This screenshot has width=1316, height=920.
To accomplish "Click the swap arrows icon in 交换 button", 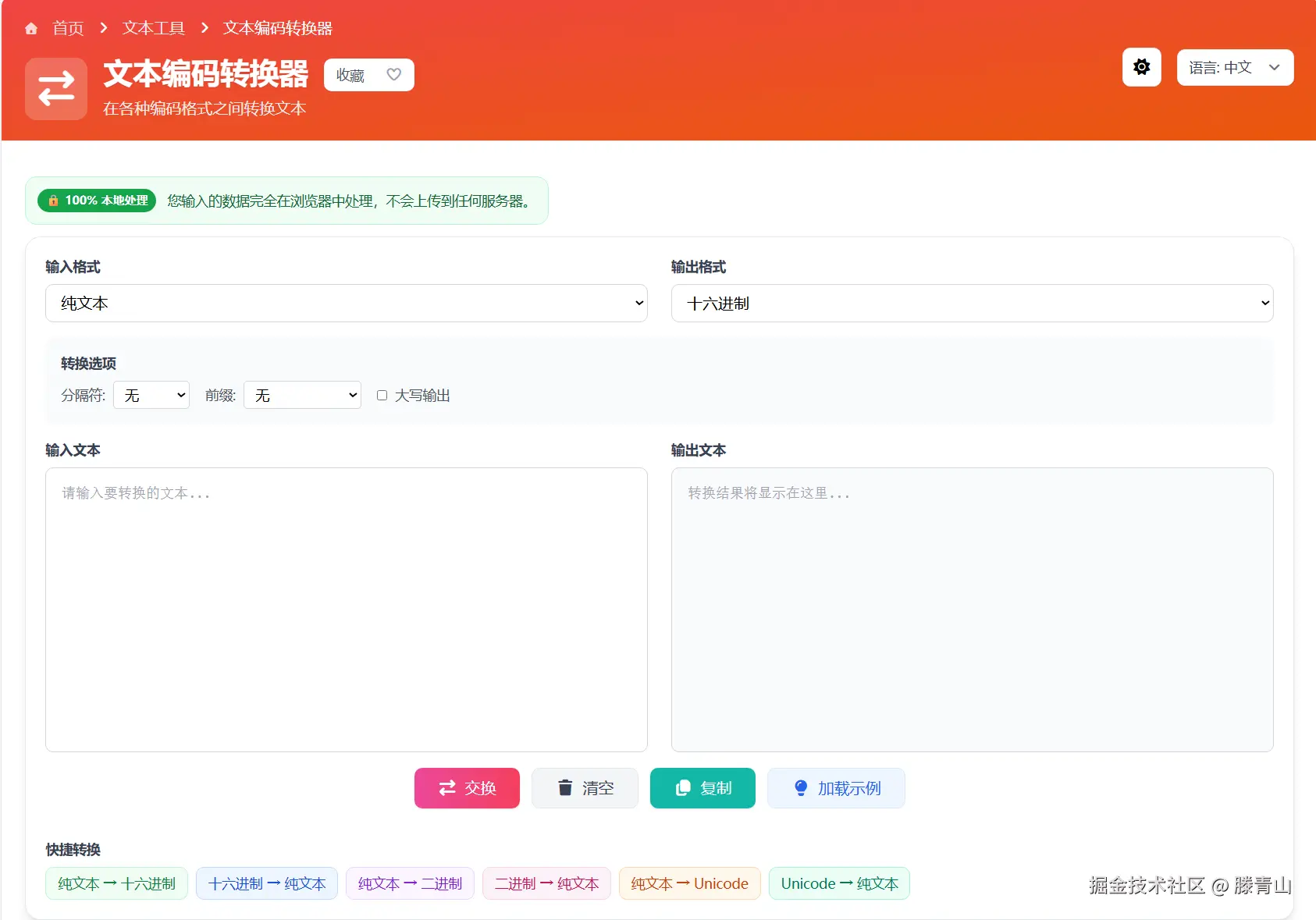I will click(x=446, y=788).
